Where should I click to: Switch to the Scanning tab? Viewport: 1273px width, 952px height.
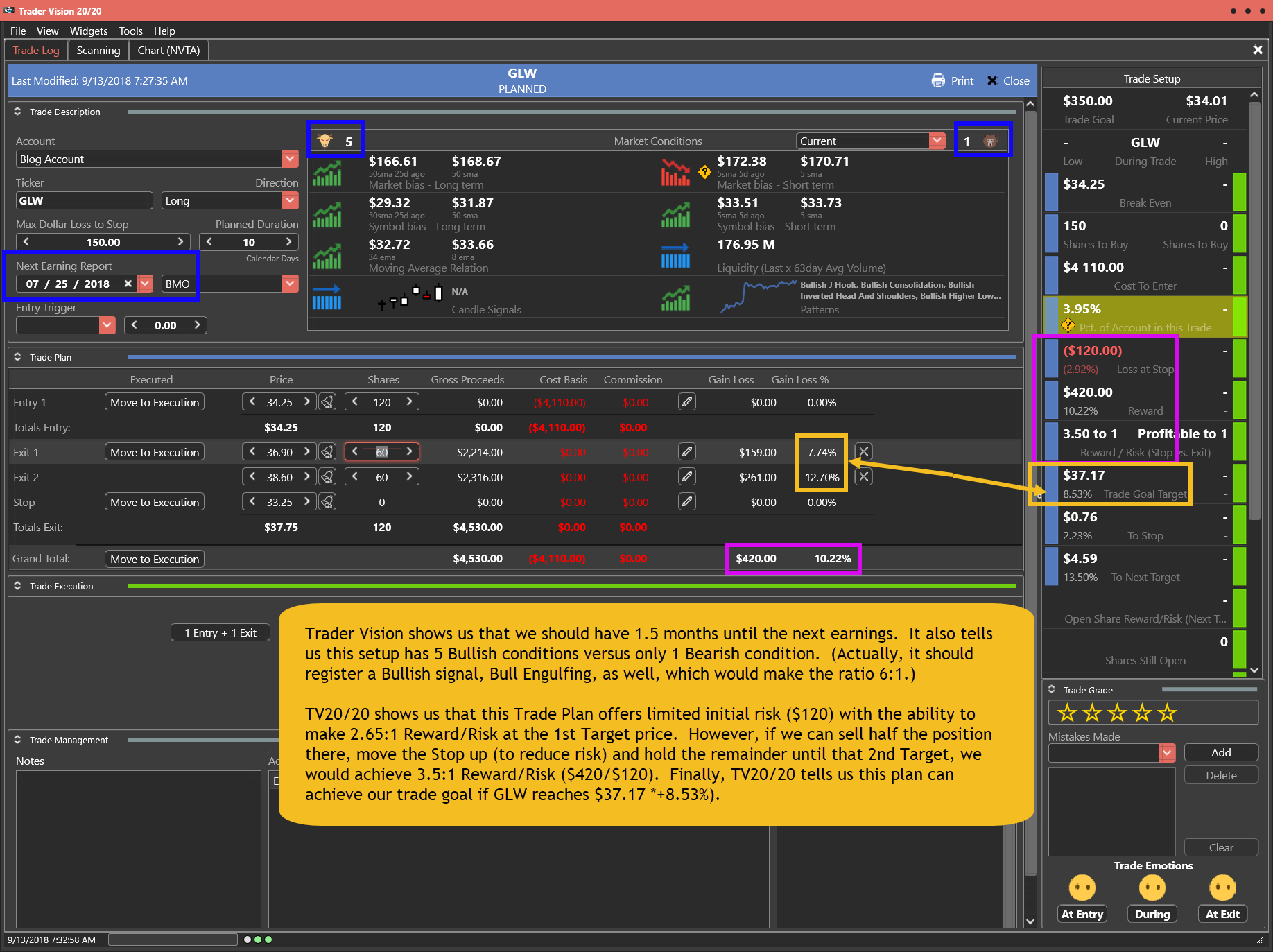(98, 50)
